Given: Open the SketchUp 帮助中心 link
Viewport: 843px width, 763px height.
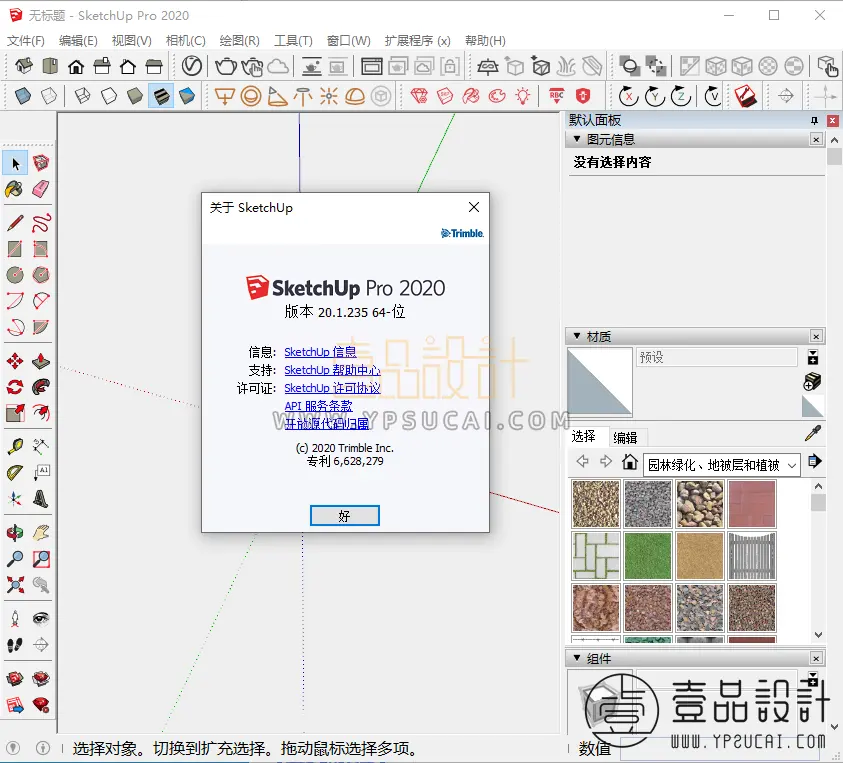Looking at the screenshot, I should click(332, 370).
